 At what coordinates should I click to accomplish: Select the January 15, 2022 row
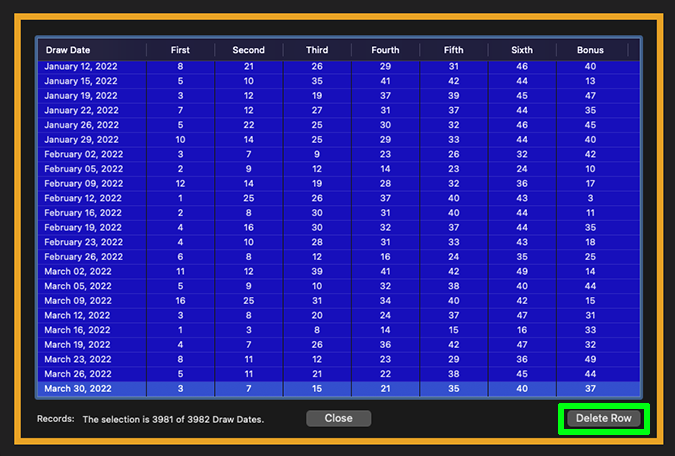coord(339,81)
